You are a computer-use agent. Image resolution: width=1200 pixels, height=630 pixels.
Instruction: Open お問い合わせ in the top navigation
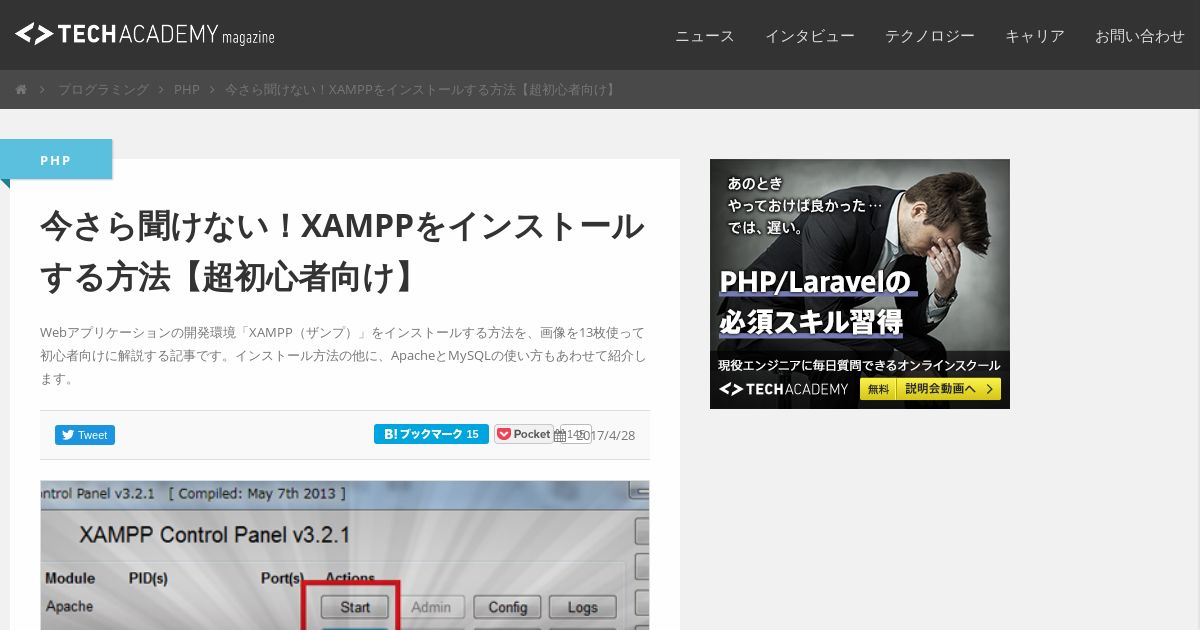coord(1140,36)
